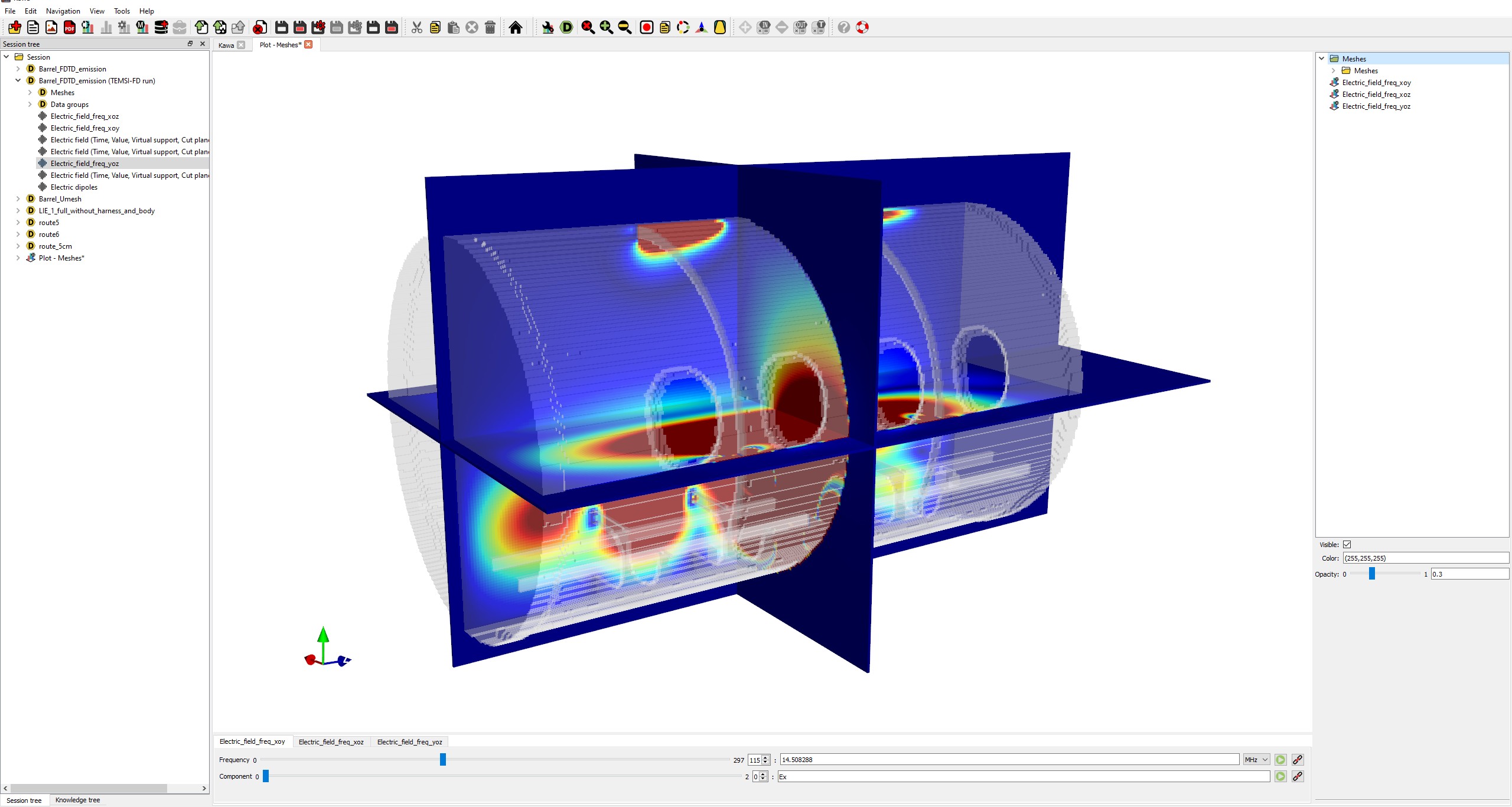
Task: Click the zoom in magnifier icon
Action: click(606, 27)
